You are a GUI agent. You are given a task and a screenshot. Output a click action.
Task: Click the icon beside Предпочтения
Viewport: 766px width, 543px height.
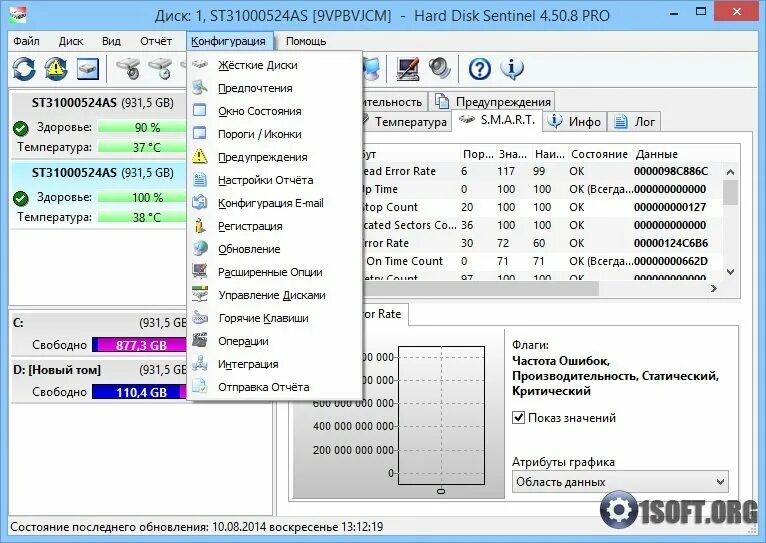point(200,87)
